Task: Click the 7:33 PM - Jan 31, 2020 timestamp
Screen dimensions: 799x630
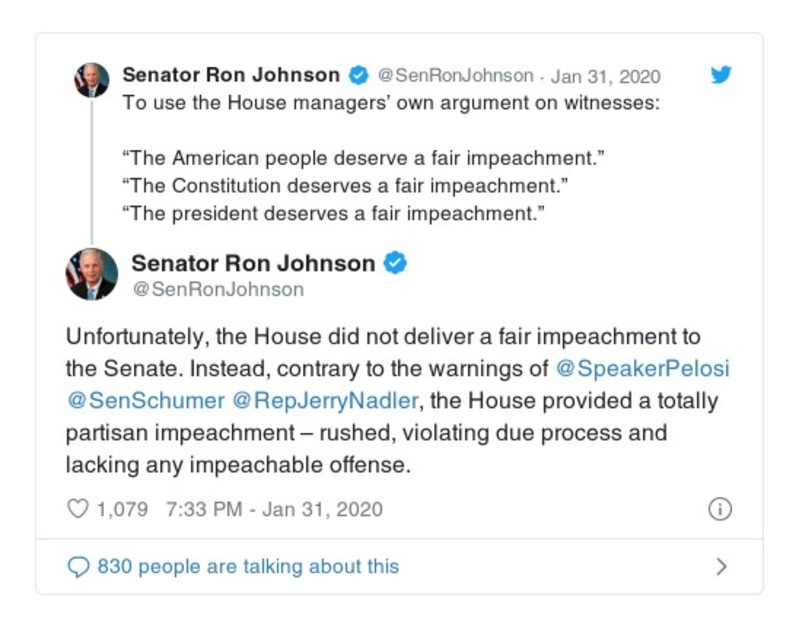Action: (274, 509)
